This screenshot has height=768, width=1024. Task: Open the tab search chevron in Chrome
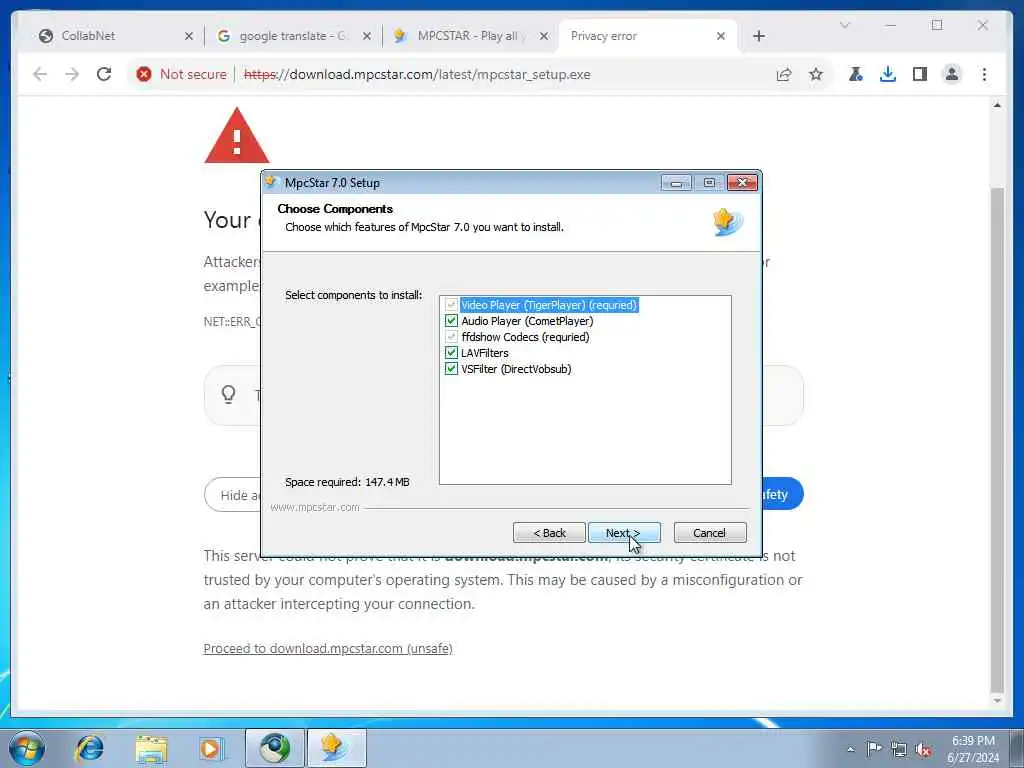[844, 25]
